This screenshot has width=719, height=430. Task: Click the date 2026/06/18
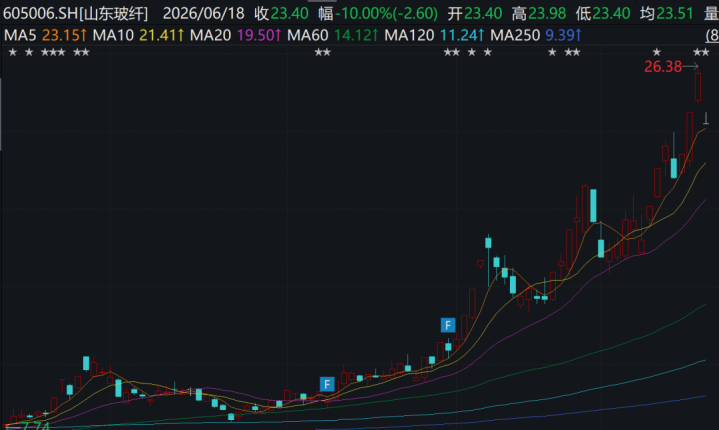(204, 13)
